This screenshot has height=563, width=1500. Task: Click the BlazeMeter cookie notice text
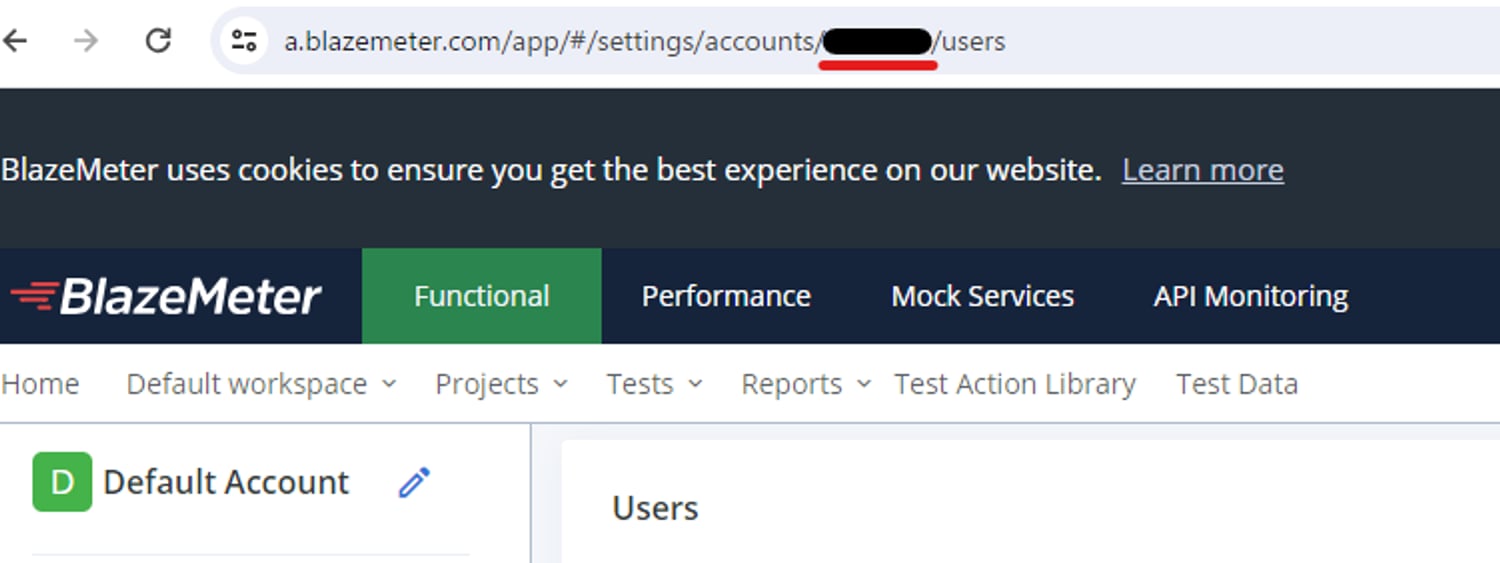[551, 170]
